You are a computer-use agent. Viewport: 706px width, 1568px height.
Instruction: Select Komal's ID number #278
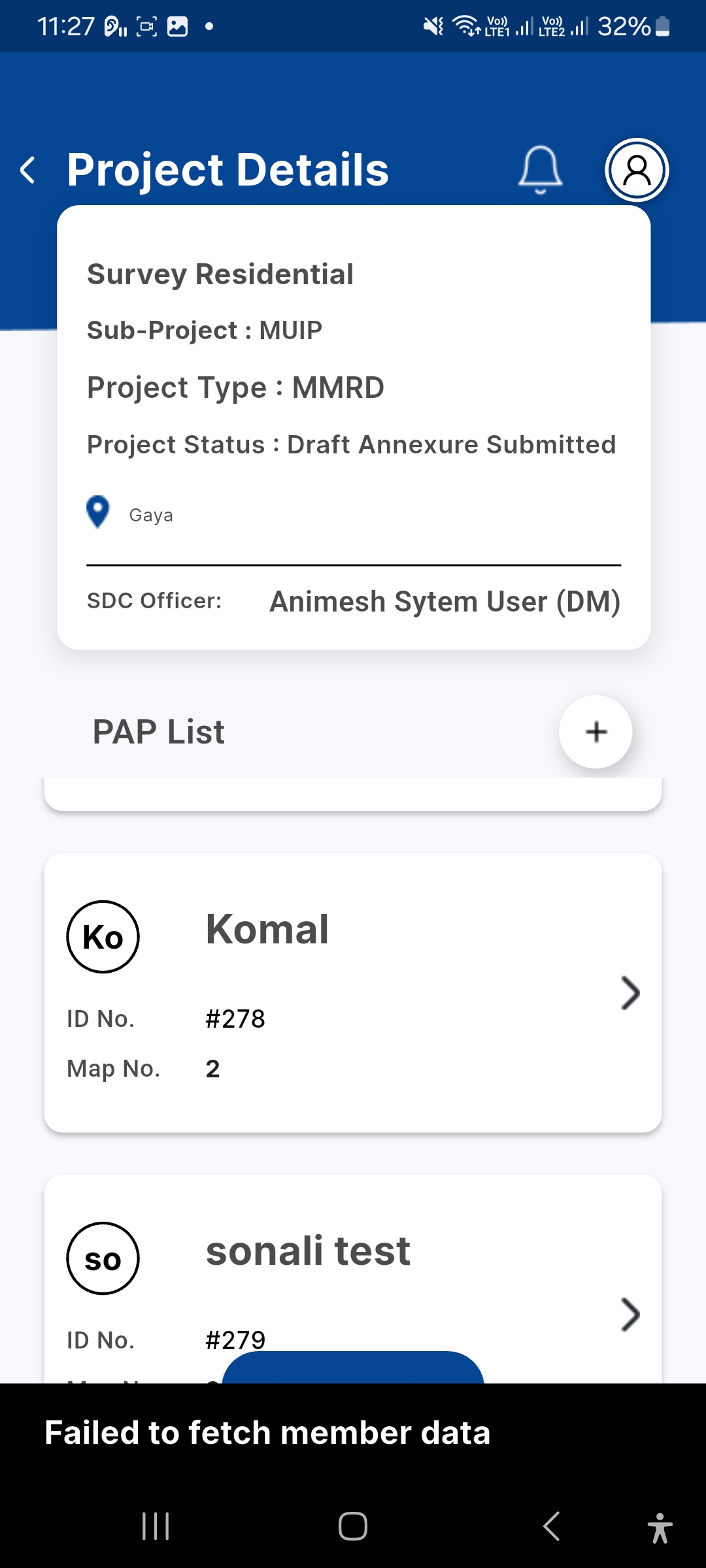[235, 1019]
